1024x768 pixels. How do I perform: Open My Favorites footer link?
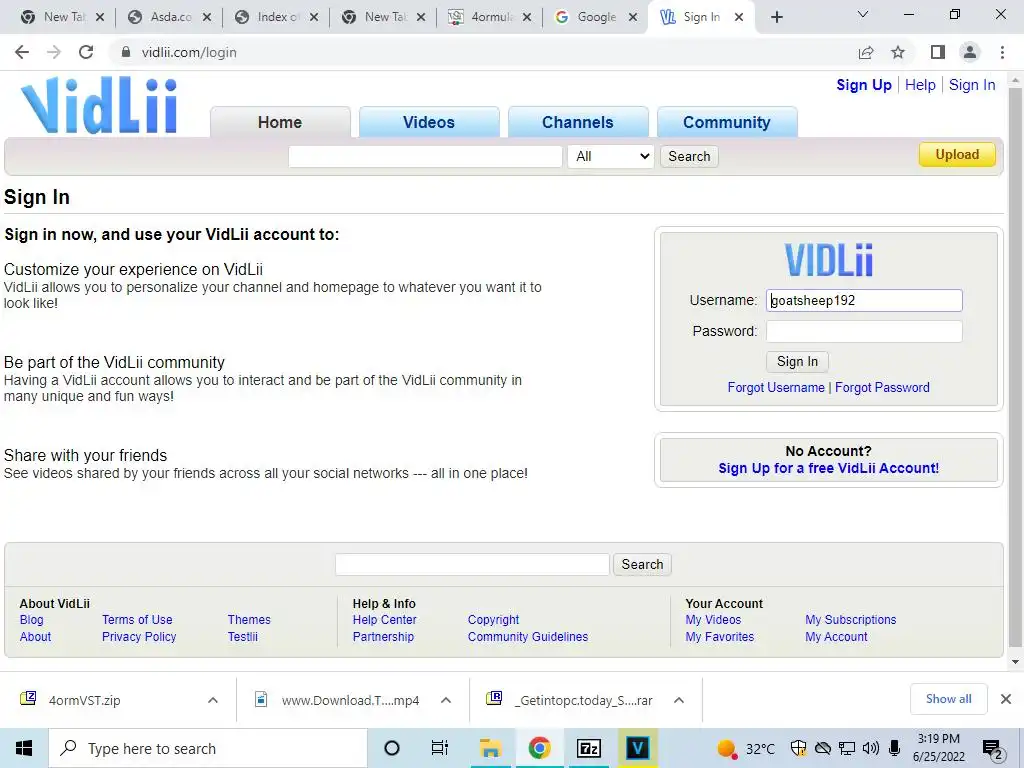coord(720,637)
